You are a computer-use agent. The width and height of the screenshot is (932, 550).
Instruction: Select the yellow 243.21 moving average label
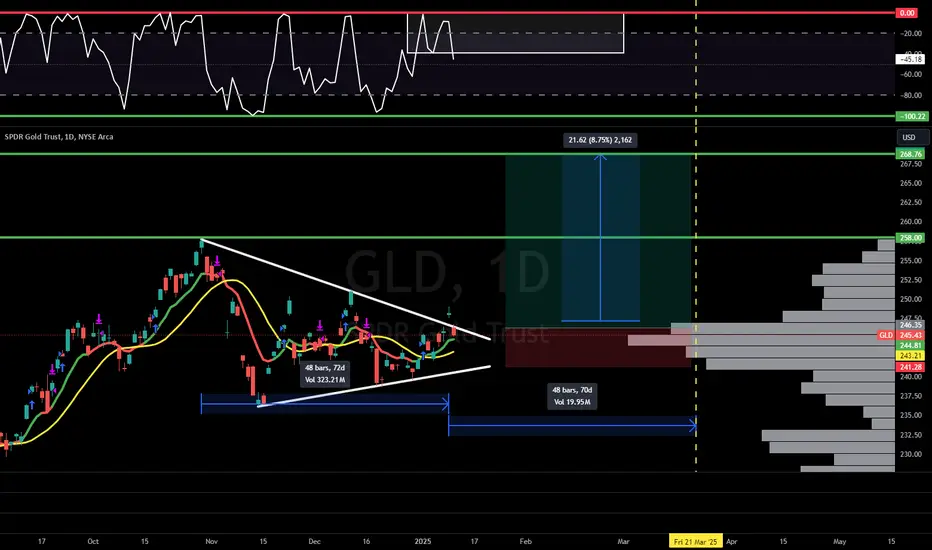tap(911, 356)
